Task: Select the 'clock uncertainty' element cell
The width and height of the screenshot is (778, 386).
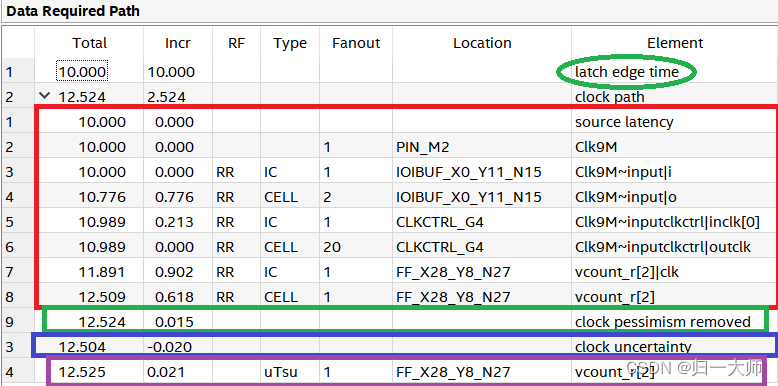Action: pyautogui.click(x=633, y=347)
